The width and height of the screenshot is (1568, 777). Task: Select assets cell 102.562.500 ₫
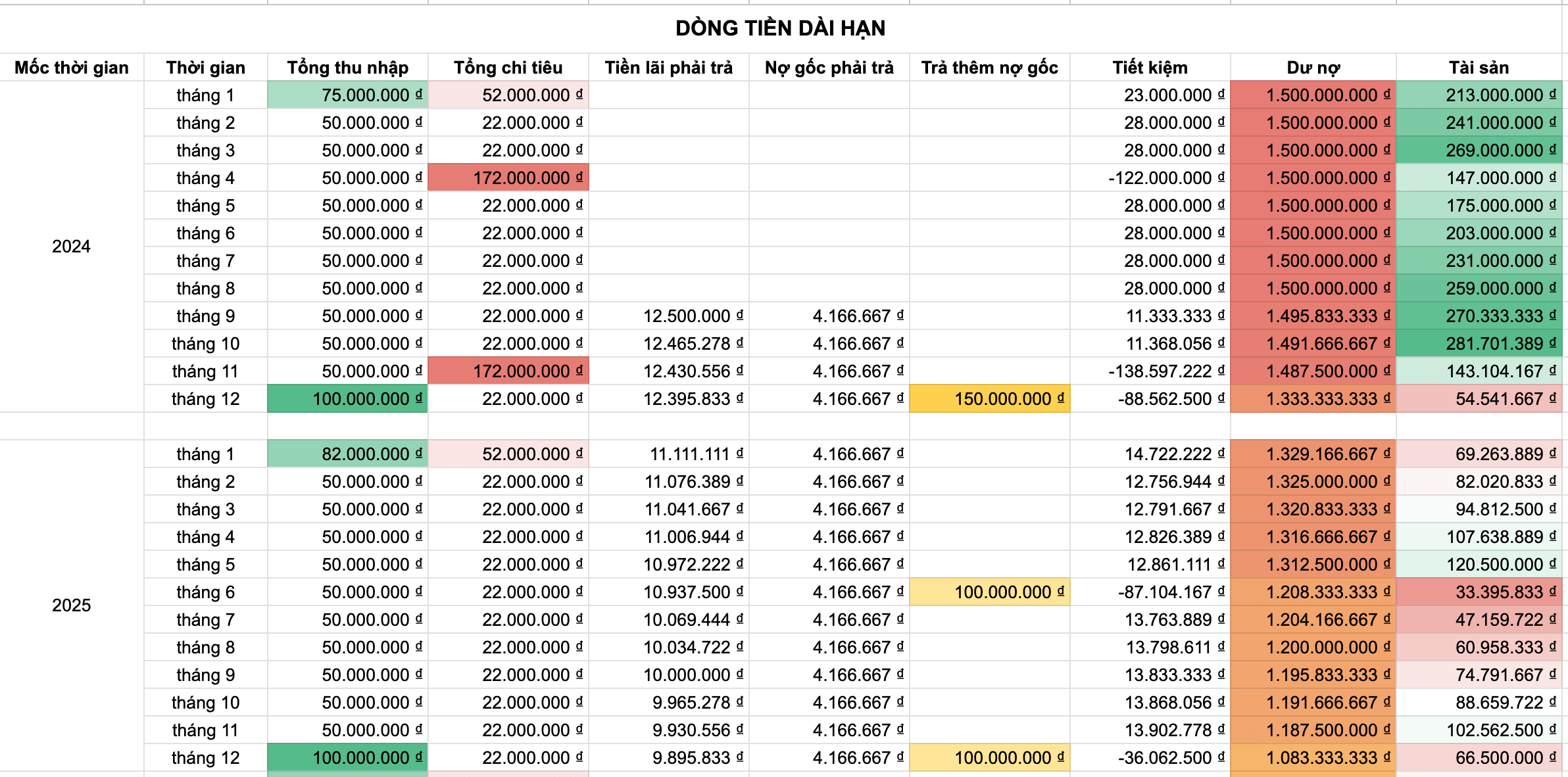tap(1479, 730)
